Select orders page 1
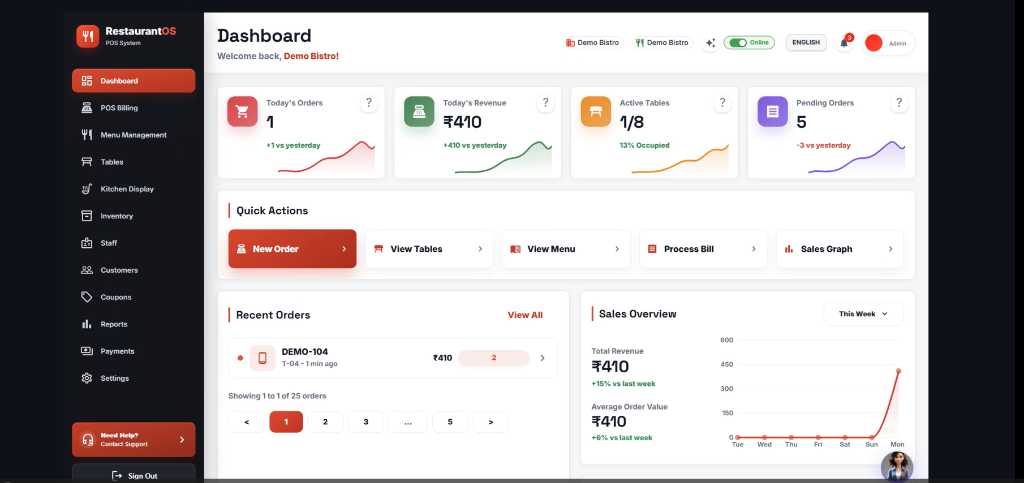 [x=286, y=422]
